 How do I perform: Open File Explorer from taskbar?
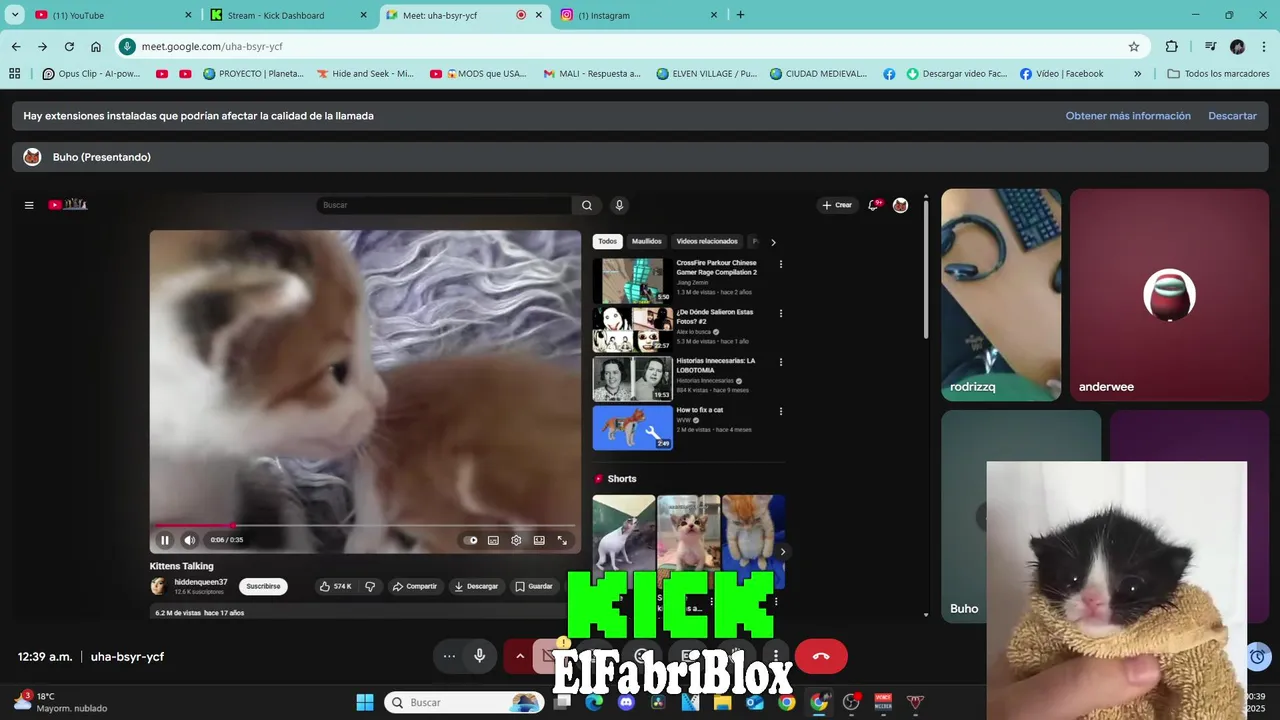(x=722, y=702)
